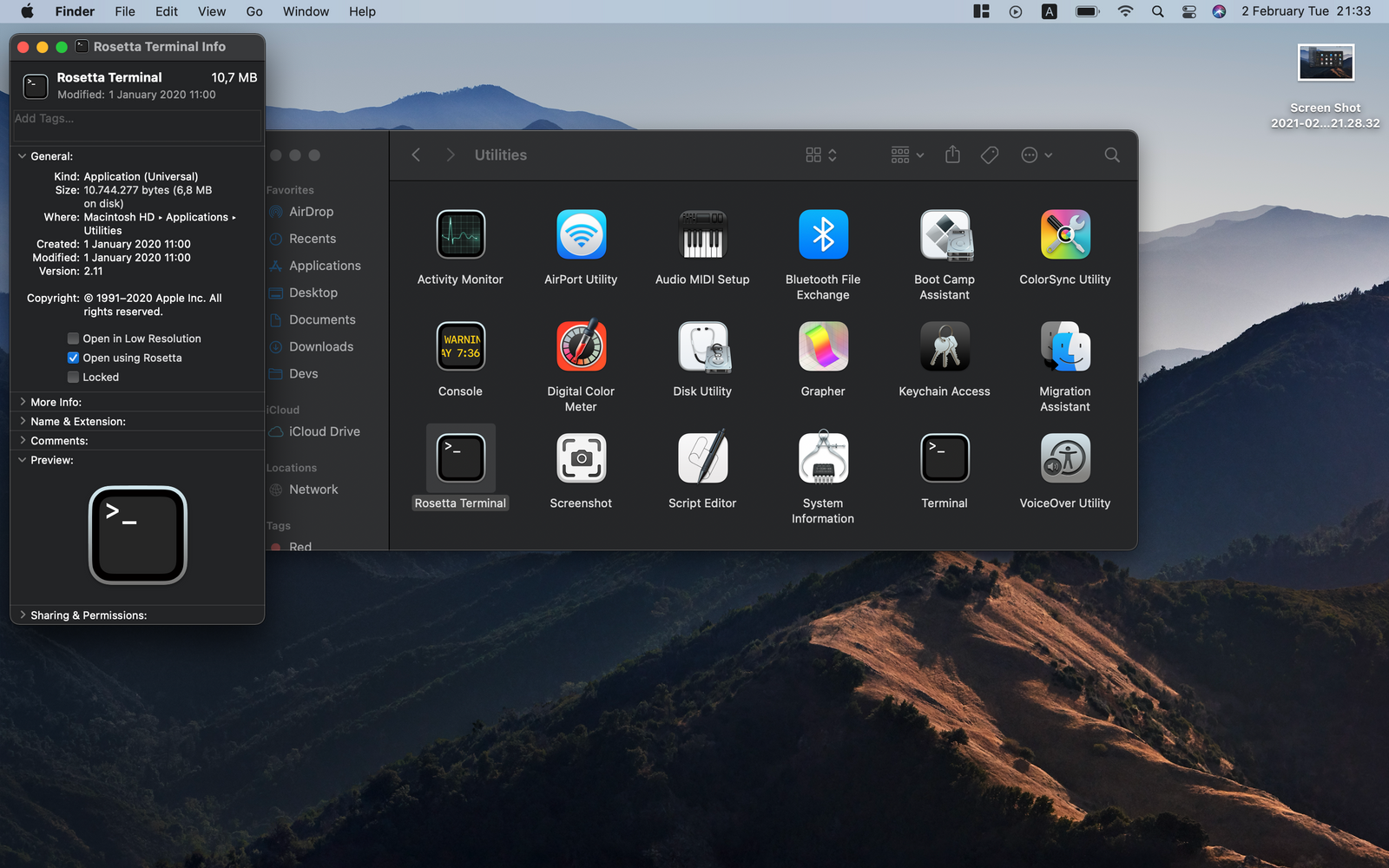Open the Window menu
Screen dimensions: 1389x868
point(306,11)
